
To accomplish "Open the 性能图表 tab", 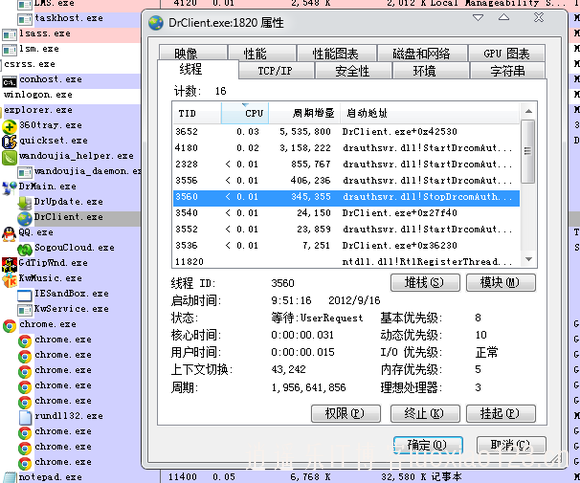I will (337, 53).
